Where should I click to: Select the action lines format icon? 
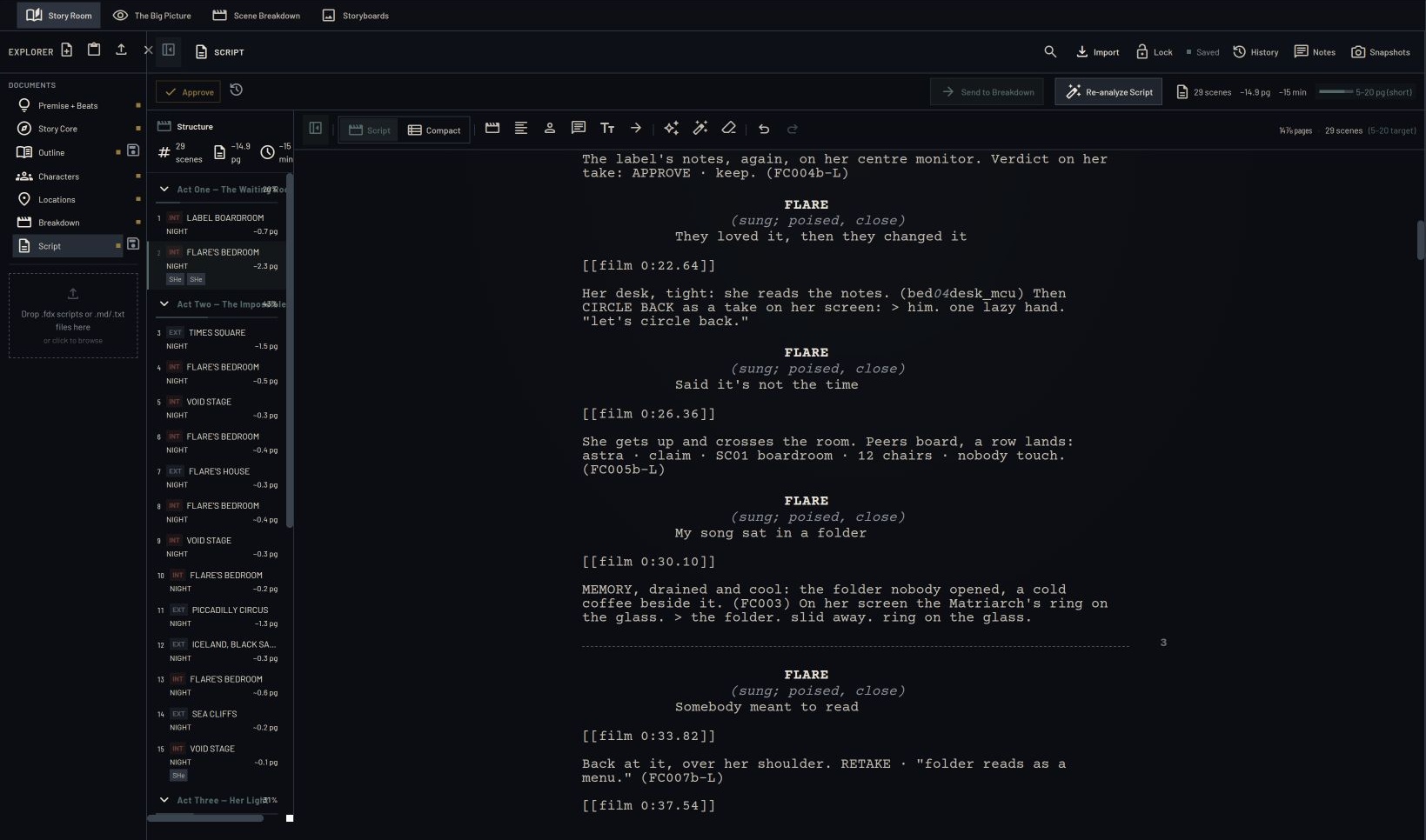tap(521, 128)
